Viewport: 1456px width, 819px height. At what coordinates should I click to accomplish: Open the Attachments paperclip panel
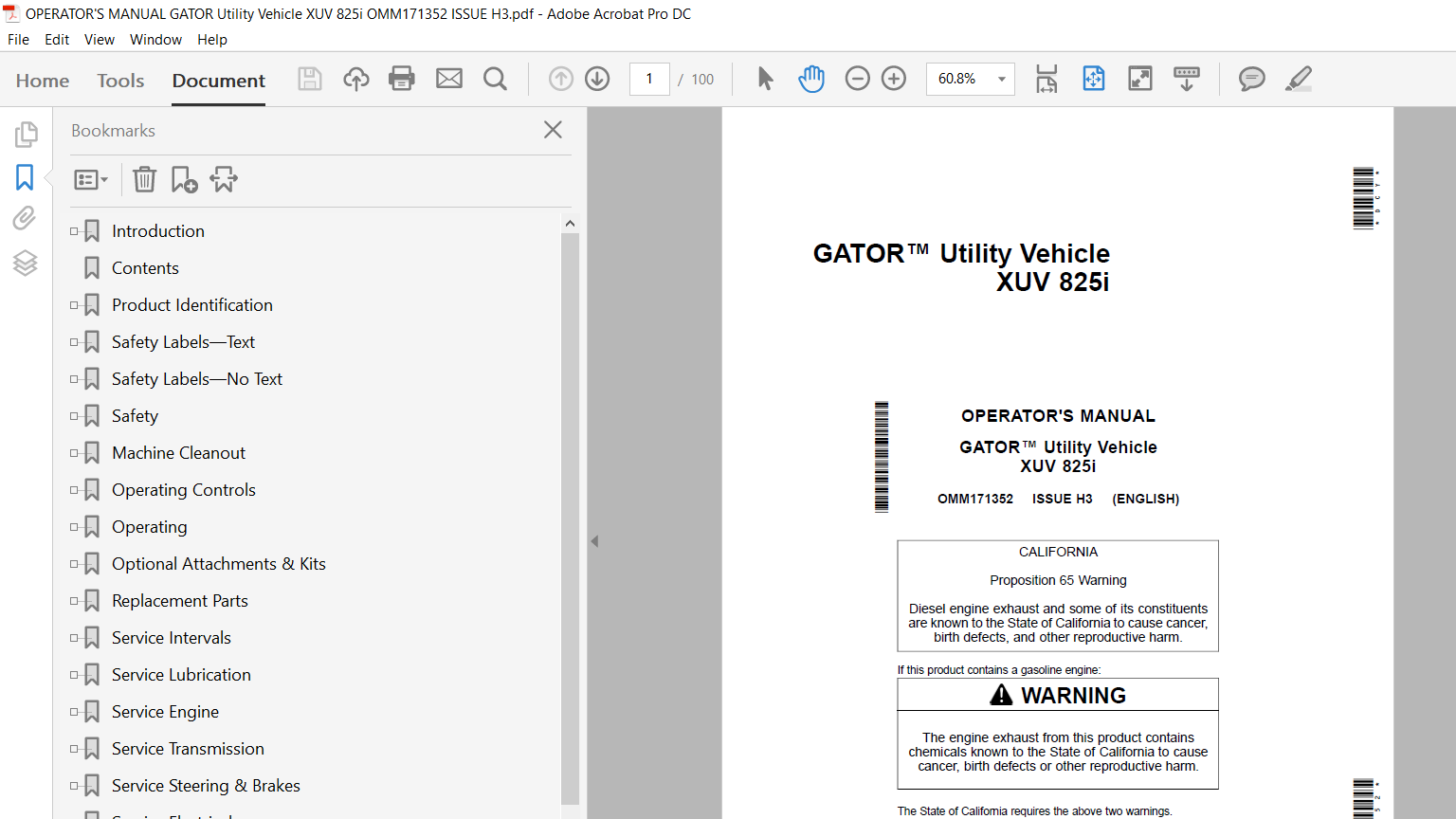tap(25, 219)
